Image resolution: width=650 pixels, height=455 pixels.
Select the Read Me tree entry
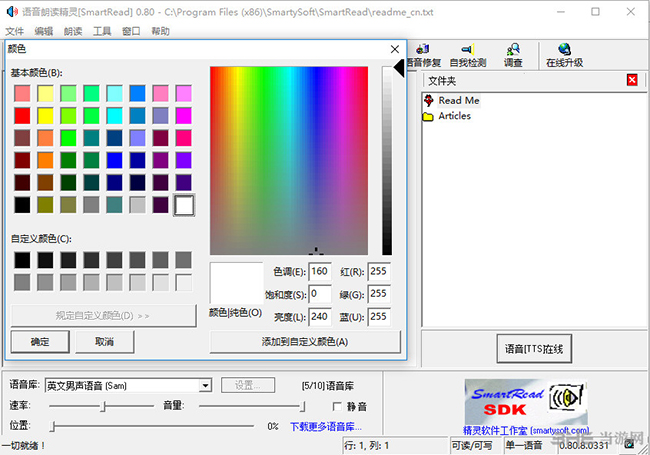tap(458, 100)
